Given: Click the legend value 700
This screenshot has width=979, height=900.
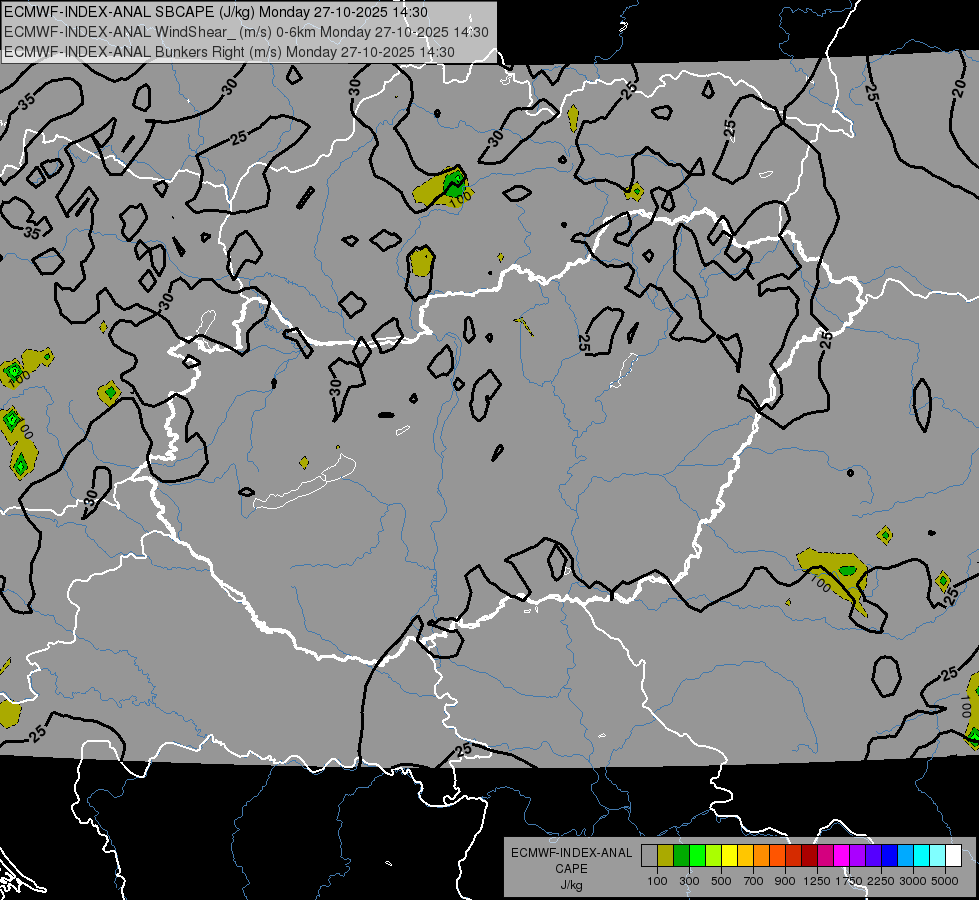Looking at the screenshot, I should pos(754,881).
